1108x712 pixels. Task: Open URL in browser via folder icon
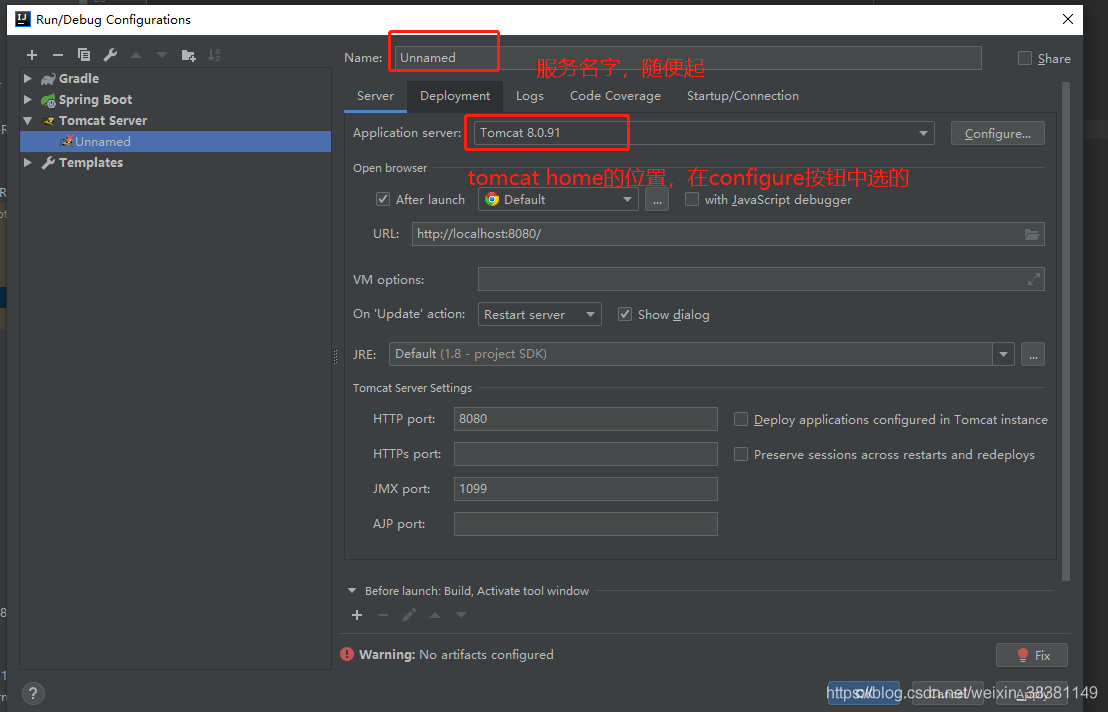pyautogui.click(x=1032, y=234)
